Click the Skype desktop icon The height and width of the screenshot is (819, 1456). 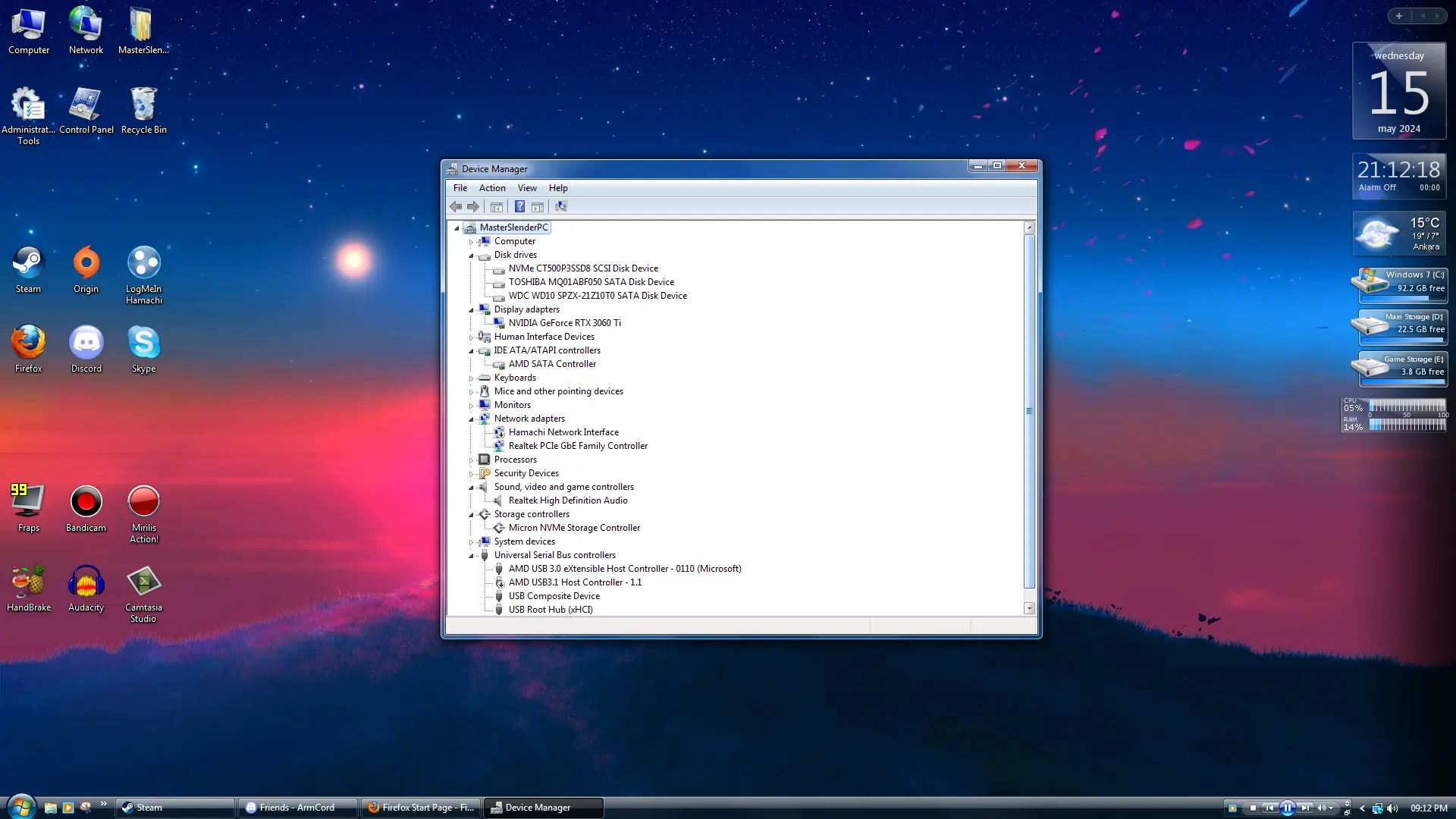pyautogui.click(x=143, y=350)
